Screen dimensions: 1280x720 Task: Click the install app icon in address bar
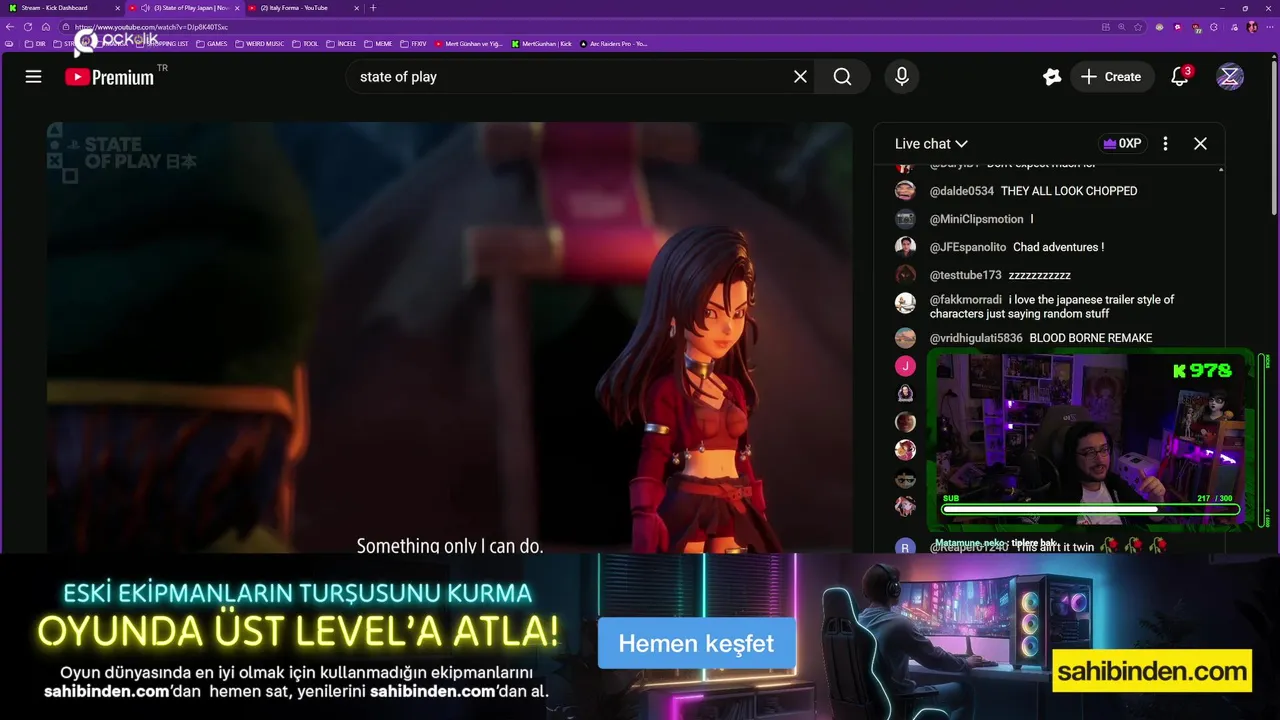coord(1106,27)
